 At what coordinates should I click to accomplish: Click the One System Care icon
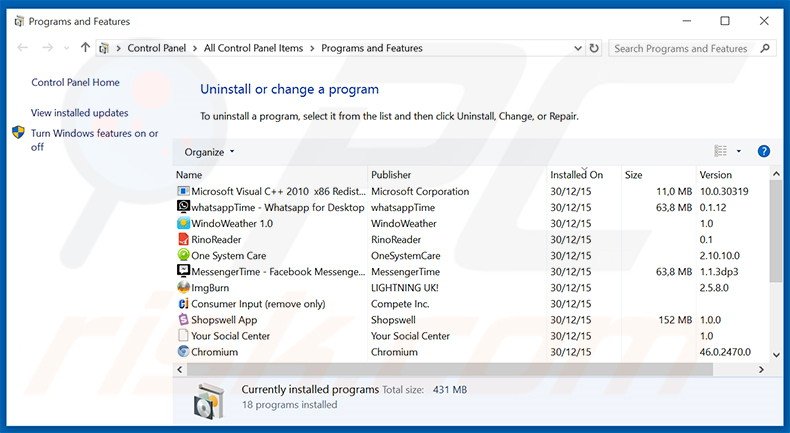point(183,255)
